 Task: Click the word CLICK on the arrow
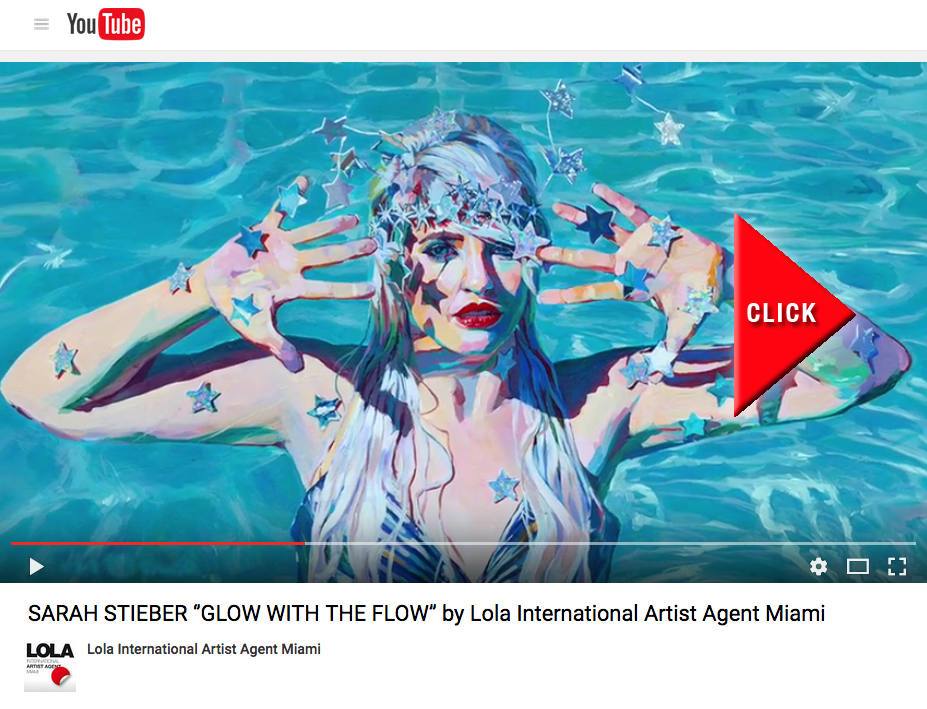[x=781, y=313]
